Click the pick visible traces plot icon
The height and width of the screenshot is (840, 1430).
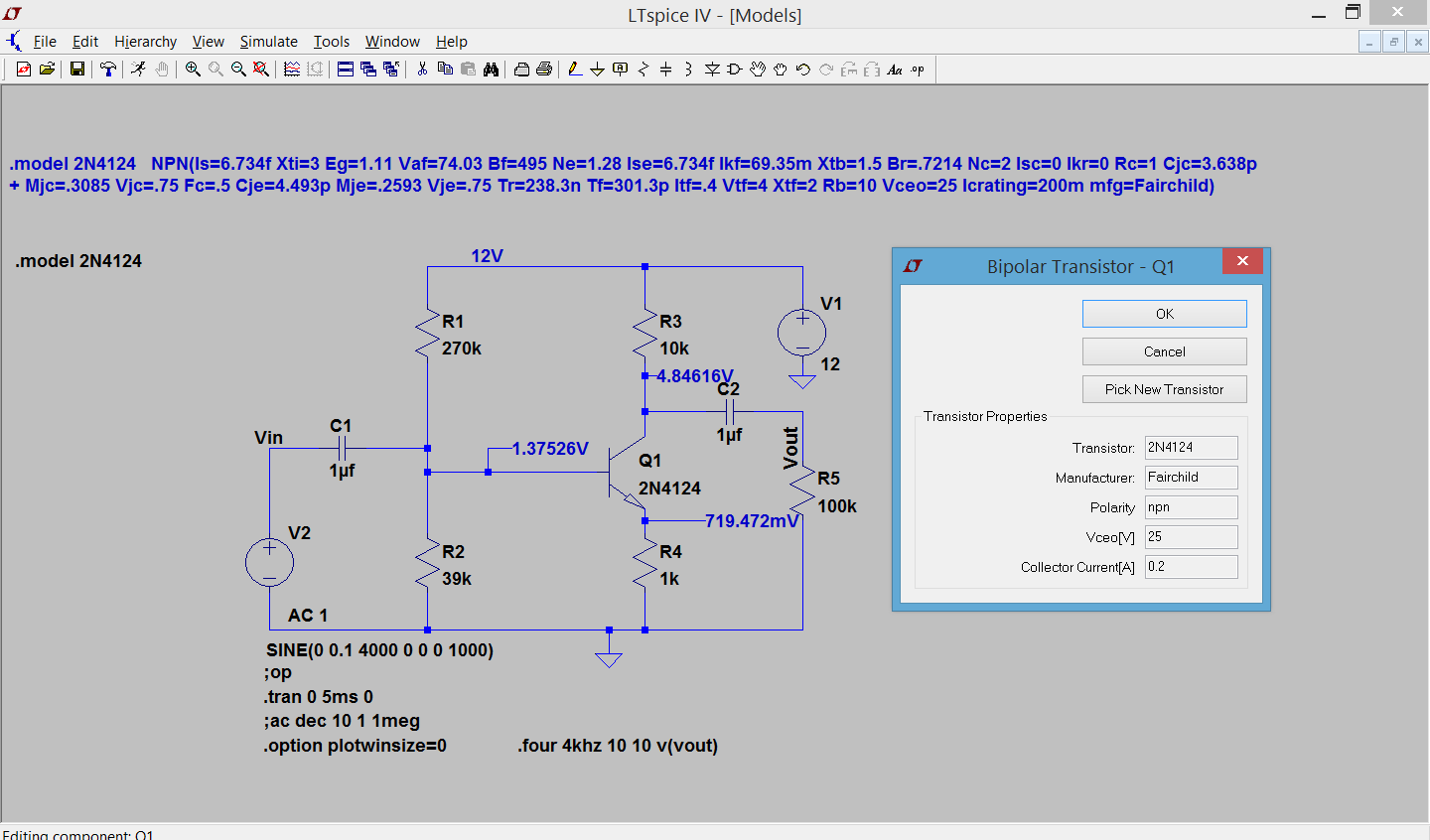tap(292, 70)
